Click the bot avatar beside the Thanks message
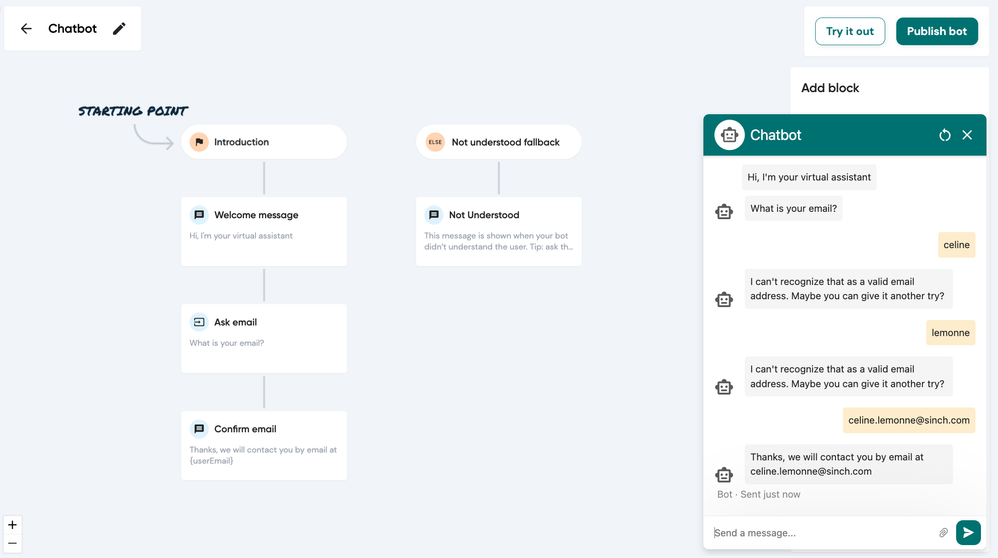The image size is (998, 558). click(724, 475)
